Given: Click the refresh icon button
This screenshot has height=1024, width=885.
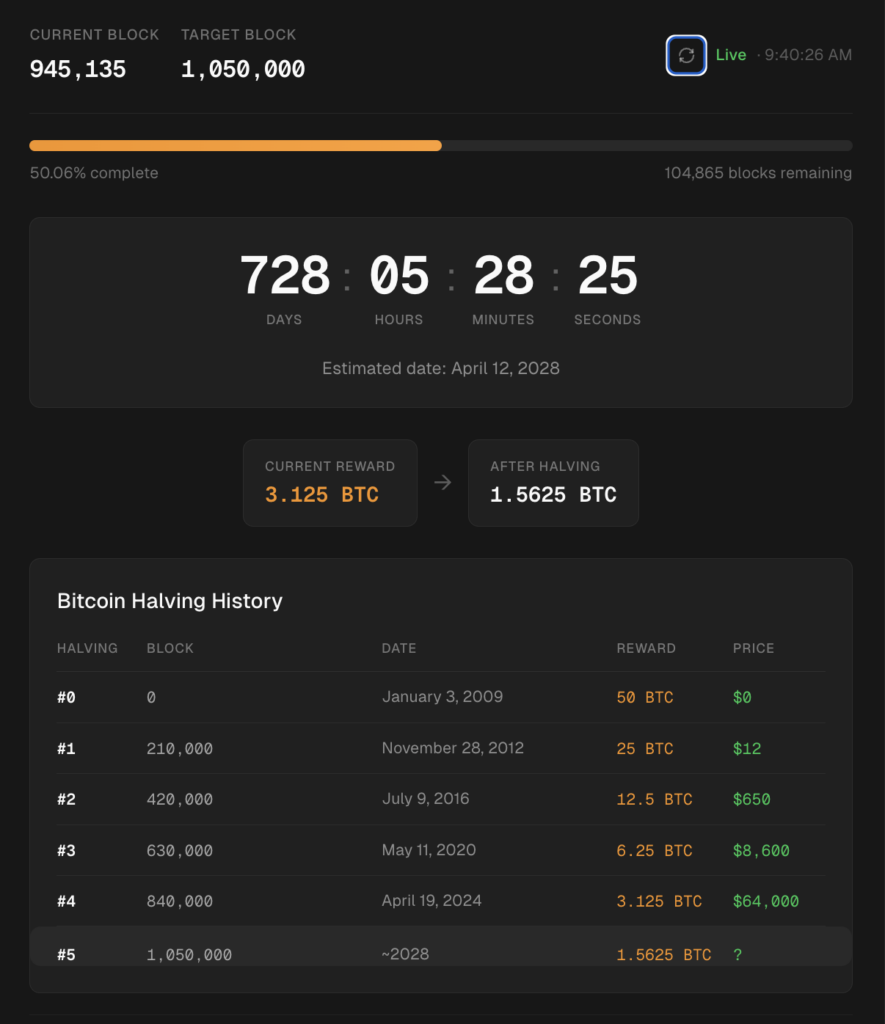Looking at the screenshot, I should pyautogui.click(x=686, y=56).
